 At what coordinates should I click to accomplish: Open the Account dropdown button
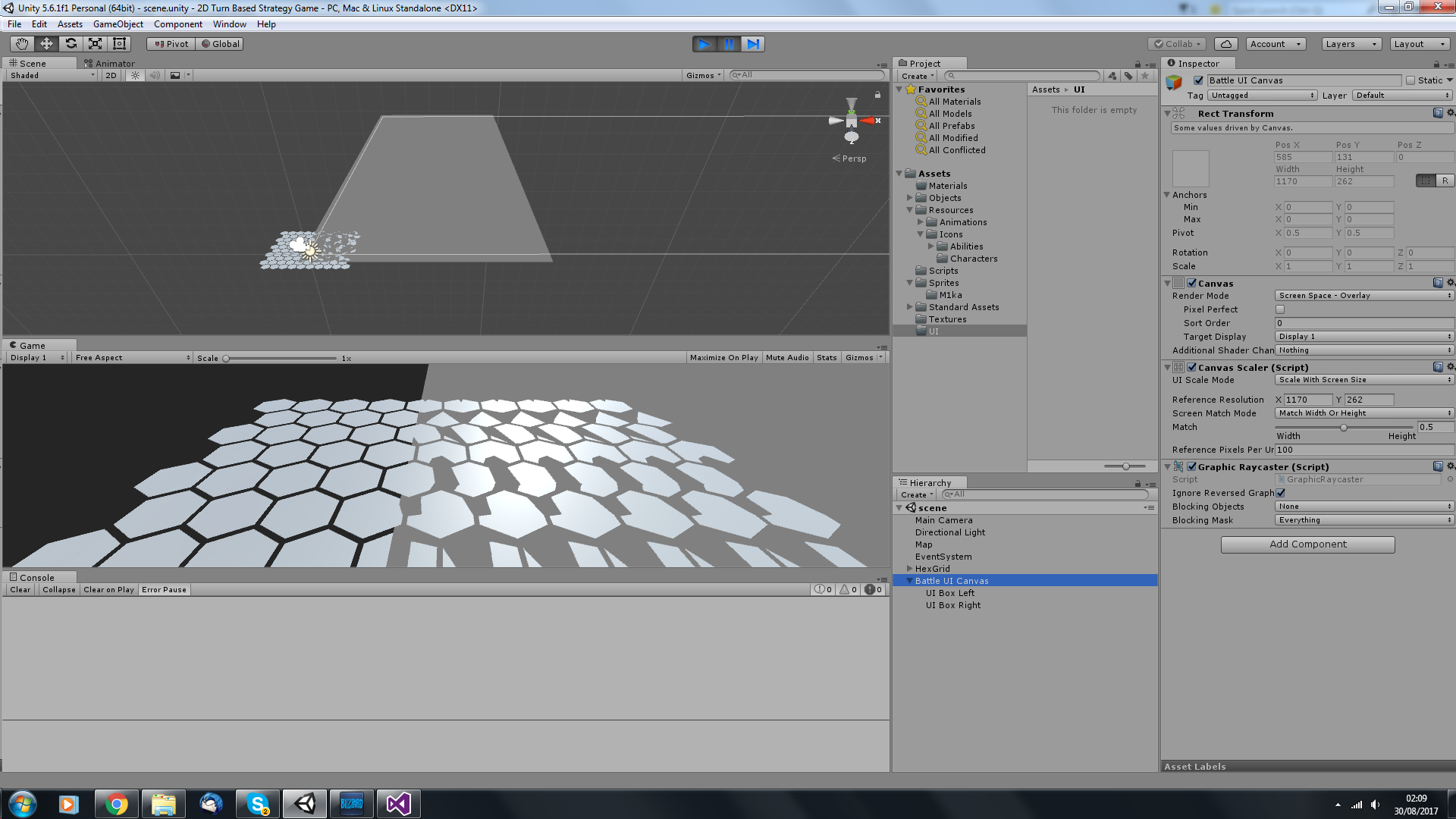(1276, 44)
